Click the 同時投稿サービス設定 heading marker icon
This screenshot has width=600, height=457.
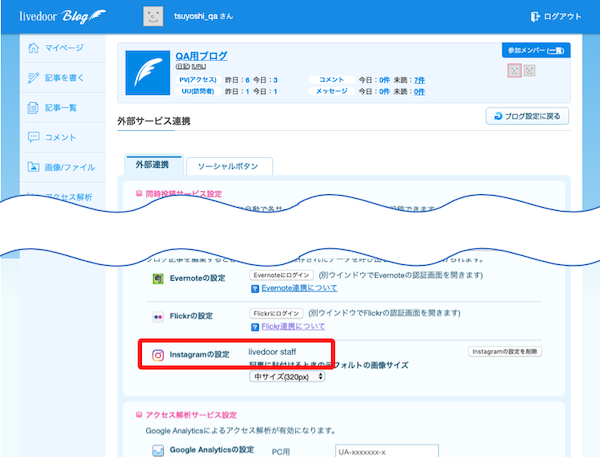[x=139, y=194]
